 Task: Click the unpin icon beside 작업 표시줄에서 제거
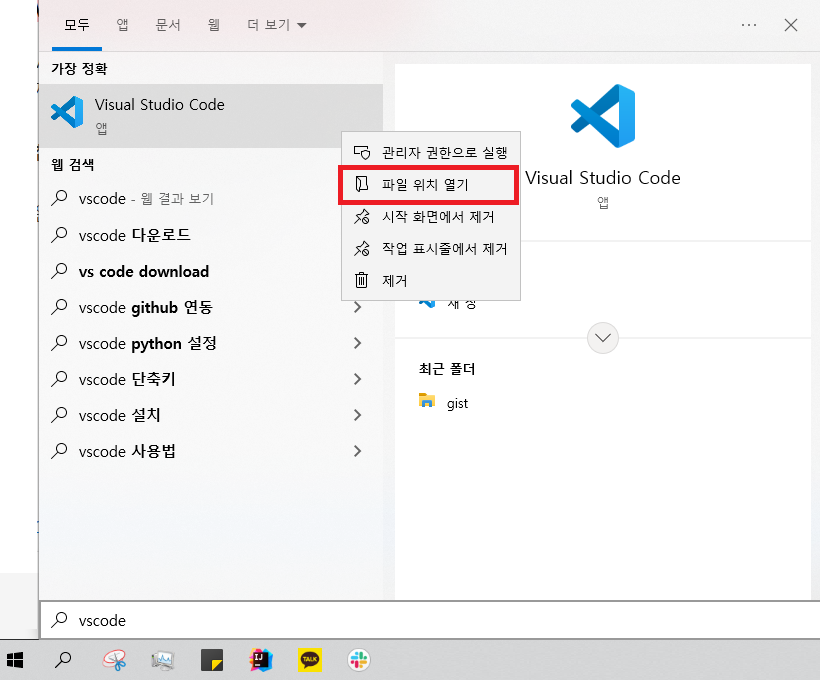click(362, 248)
